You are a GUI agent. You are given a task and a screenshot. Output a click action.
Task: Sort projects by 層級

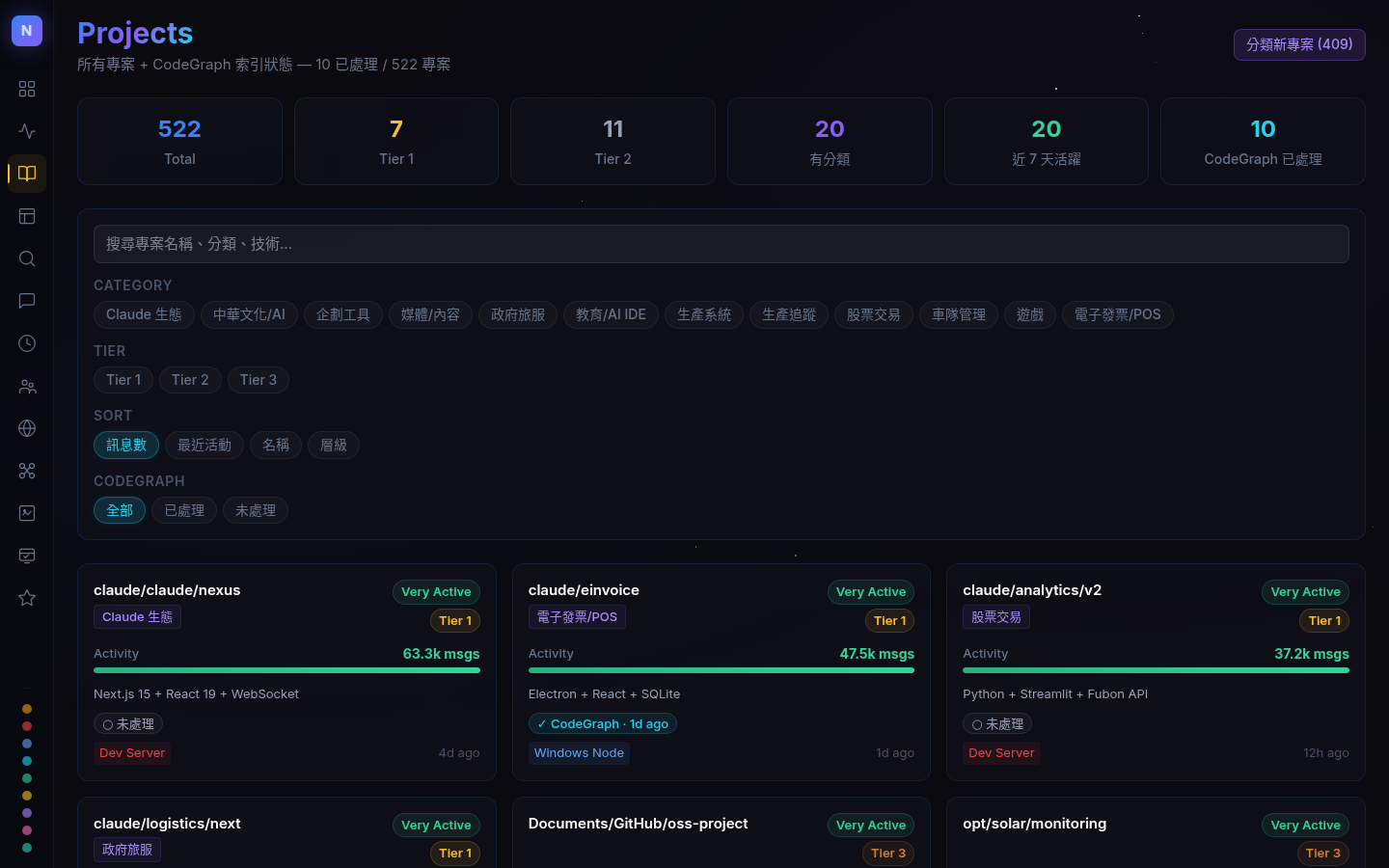click(334, 445)
